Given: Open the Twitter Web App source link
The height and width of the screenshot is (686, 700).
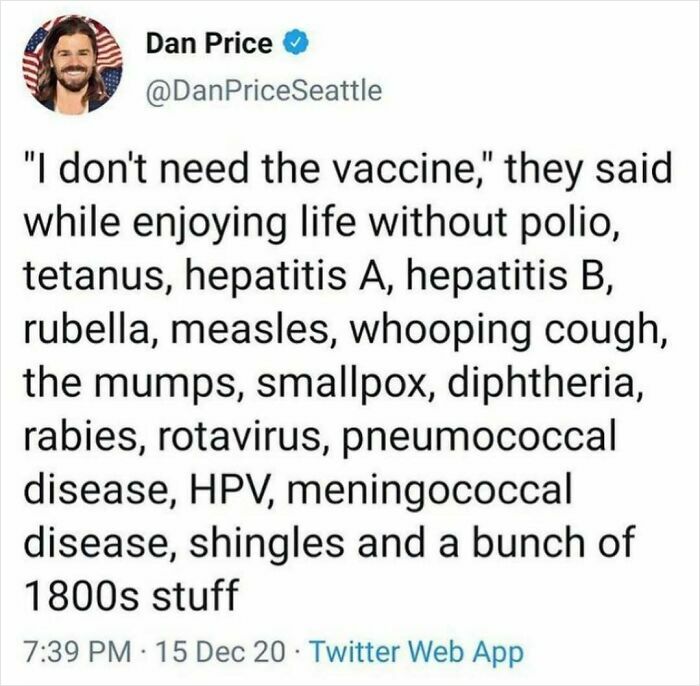Looking at the screenshot, I should tap(416, 653).
